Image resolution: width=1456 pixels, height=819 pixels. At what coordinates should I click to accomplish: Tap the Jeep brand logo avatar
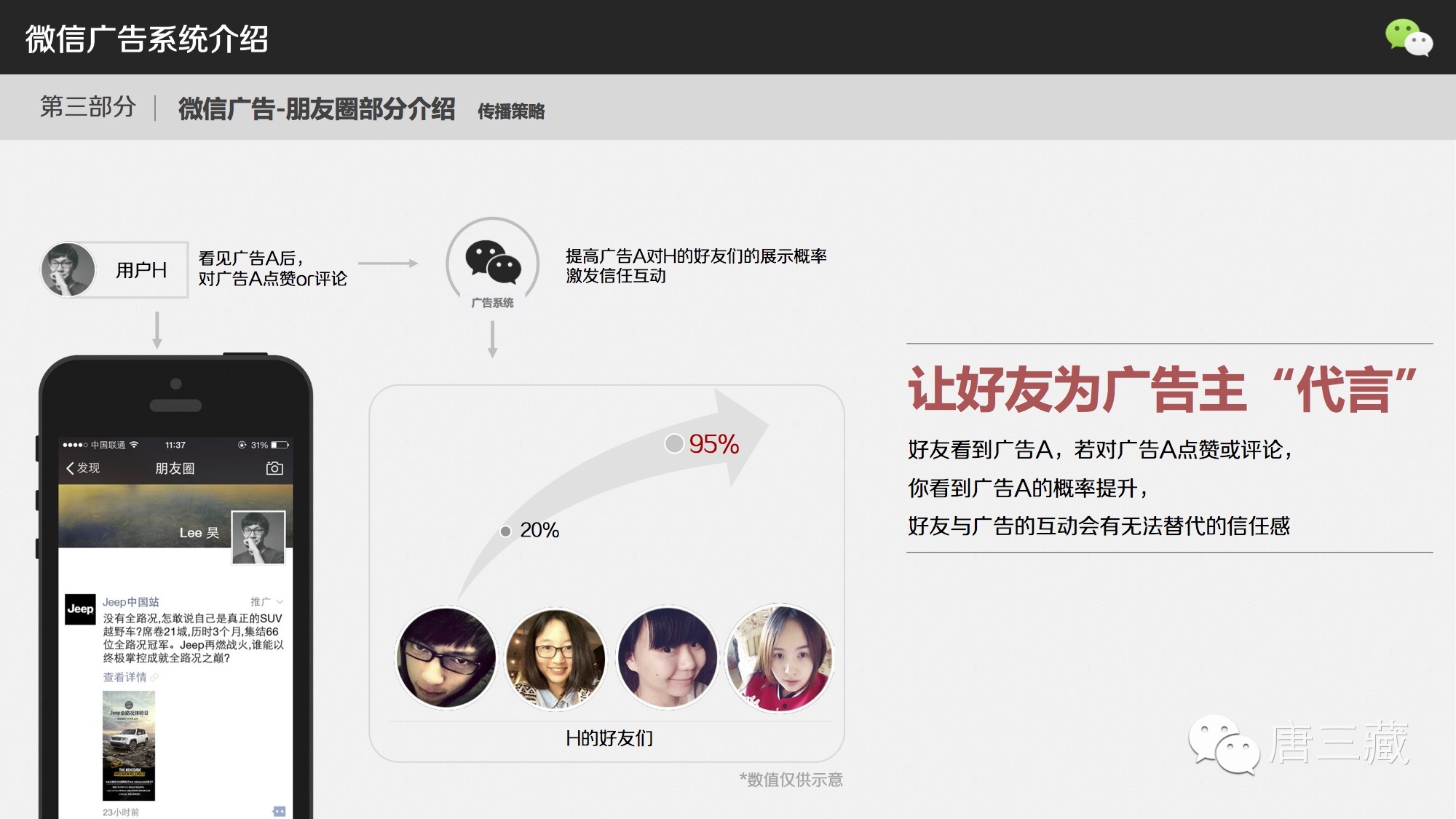80,609
